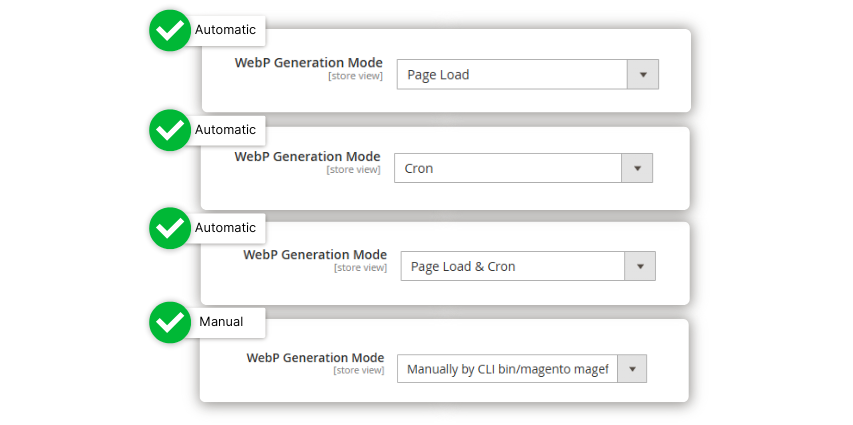Click the select field showing Page Load & Cron
The height and width of the screenshot is (425, 853).
(x=528, y=266)
